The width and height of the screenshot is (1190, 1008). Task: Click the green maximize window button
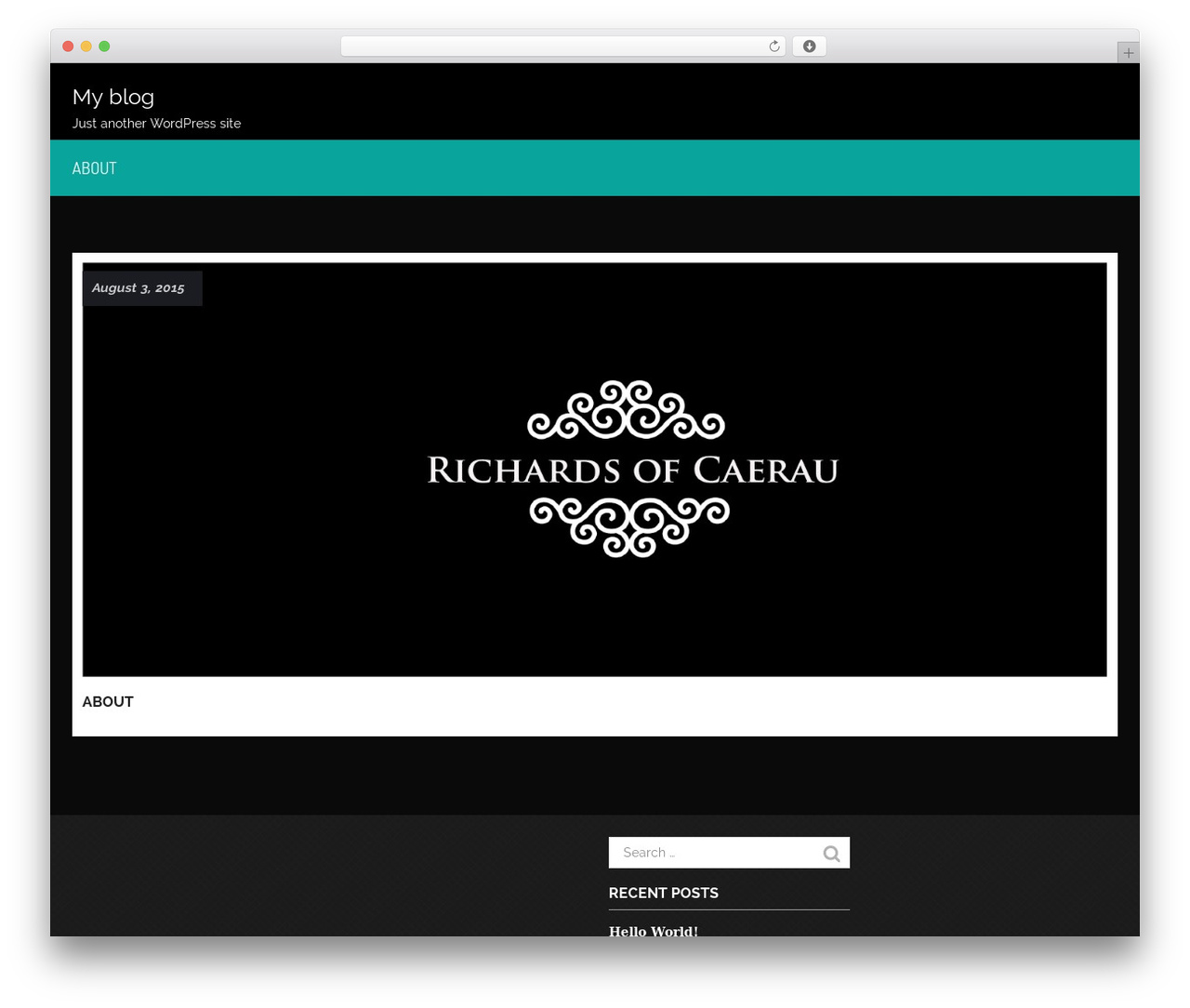point(104,46)
